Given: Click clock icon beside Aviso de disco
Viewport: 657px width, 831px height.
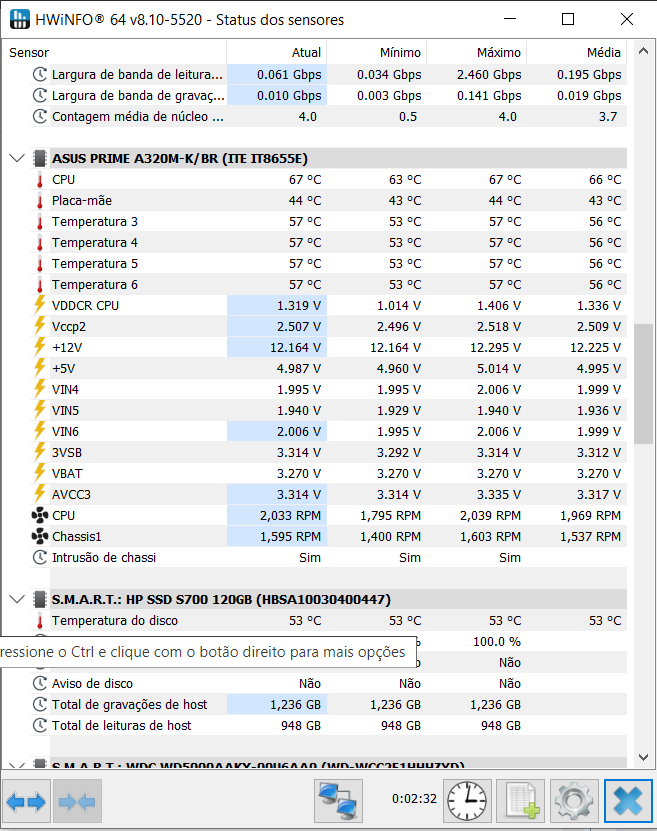Looking at the screenshot, I should point(40,684).
